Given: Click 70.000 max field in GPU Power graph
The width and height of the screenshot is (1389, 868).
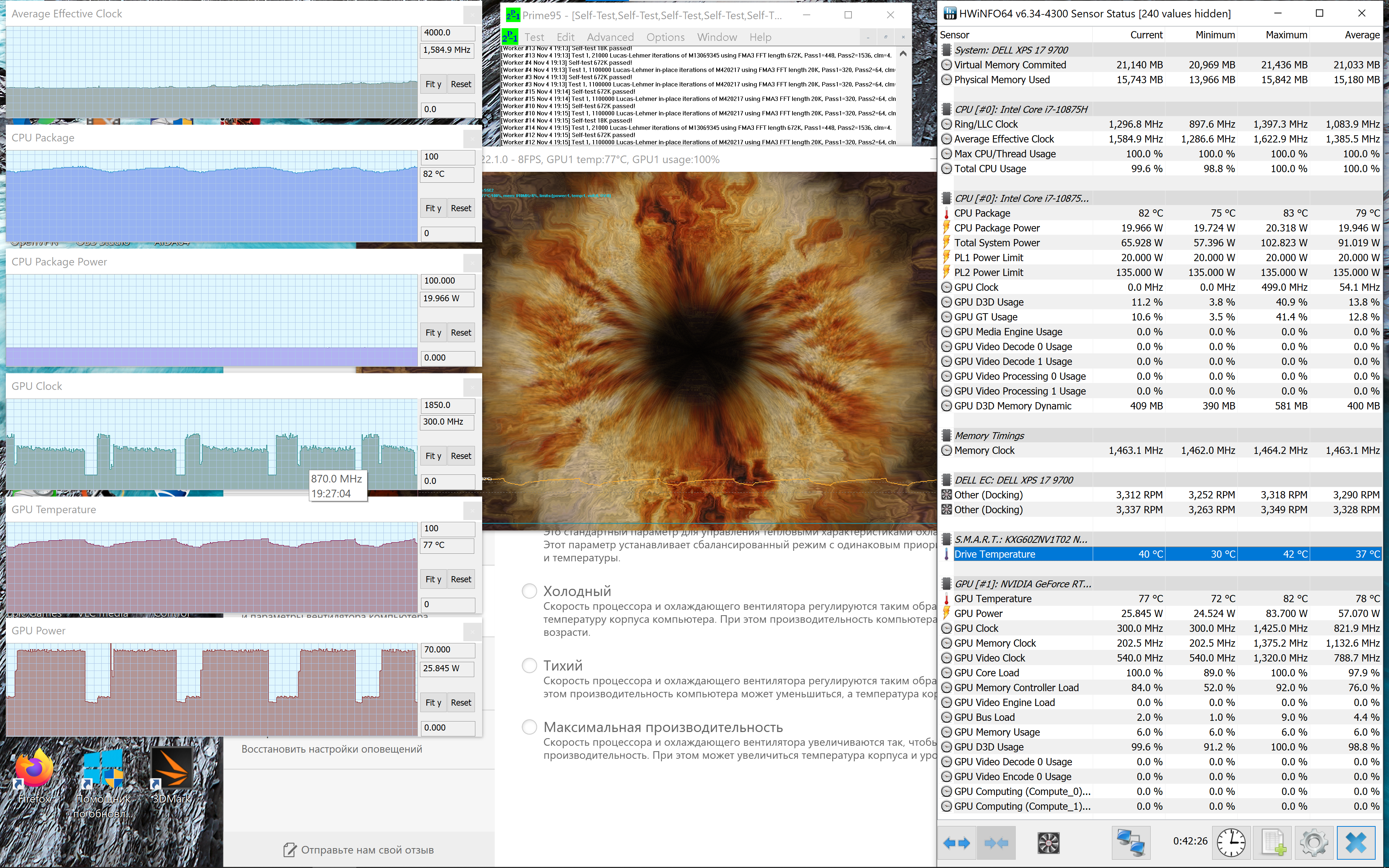Looking at the screenshot, I should [x=448, y=650].
